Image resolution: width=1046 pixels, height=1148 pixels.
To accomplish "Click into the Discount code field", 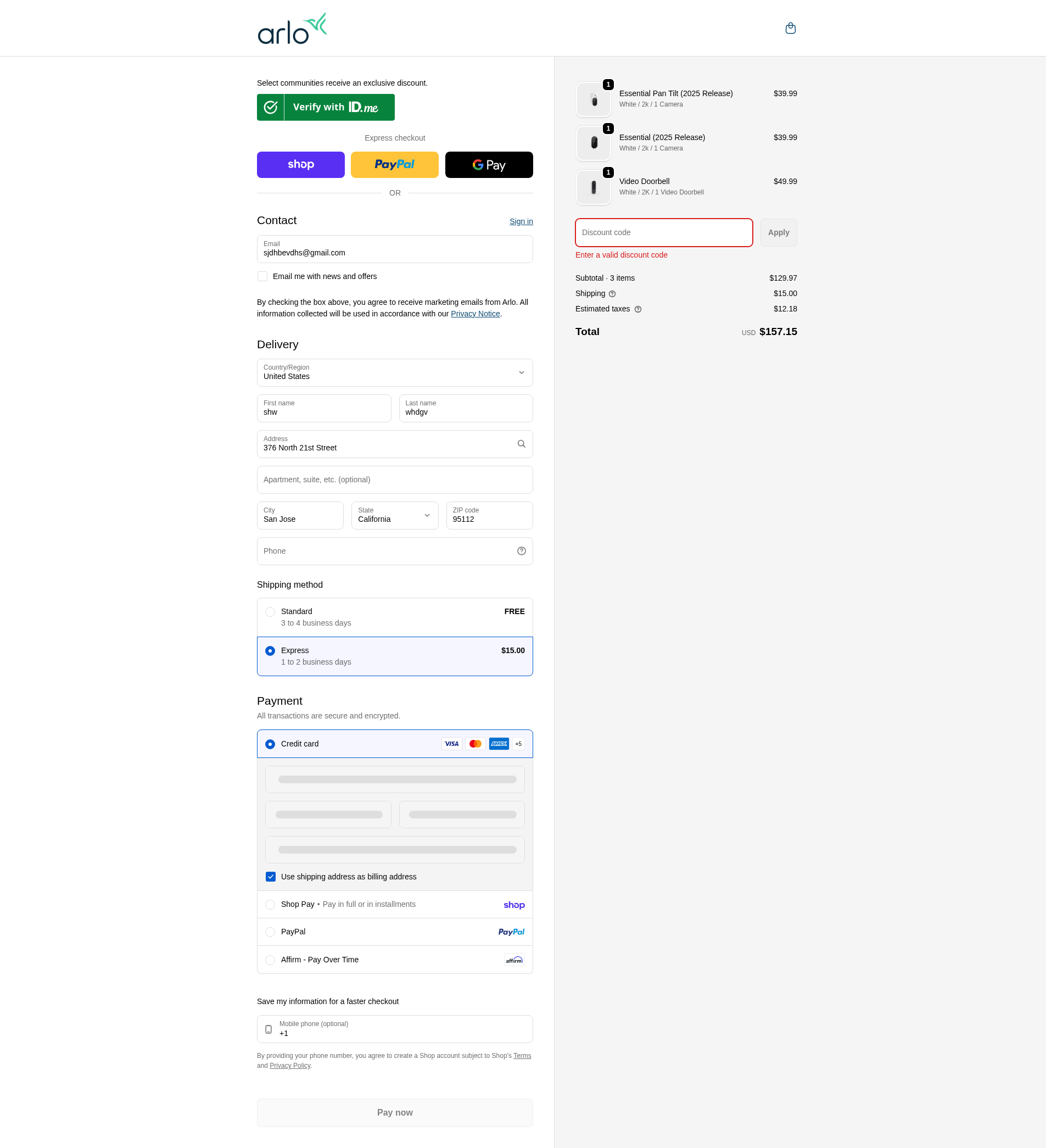I will (x=663, y=232).
